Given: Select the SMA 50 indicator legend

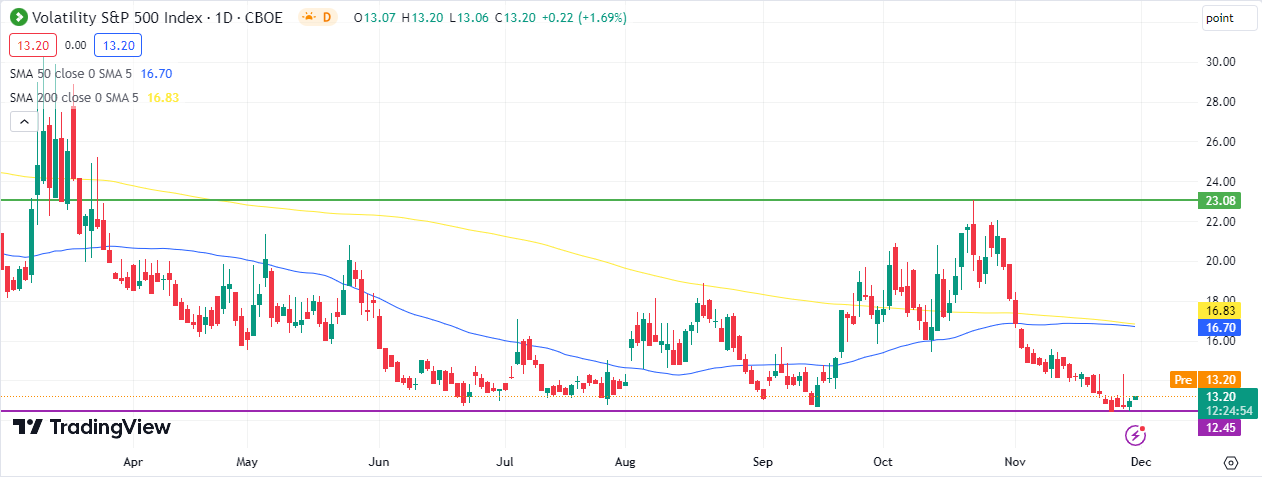Looking at the screenshot, I should [70, 73].
